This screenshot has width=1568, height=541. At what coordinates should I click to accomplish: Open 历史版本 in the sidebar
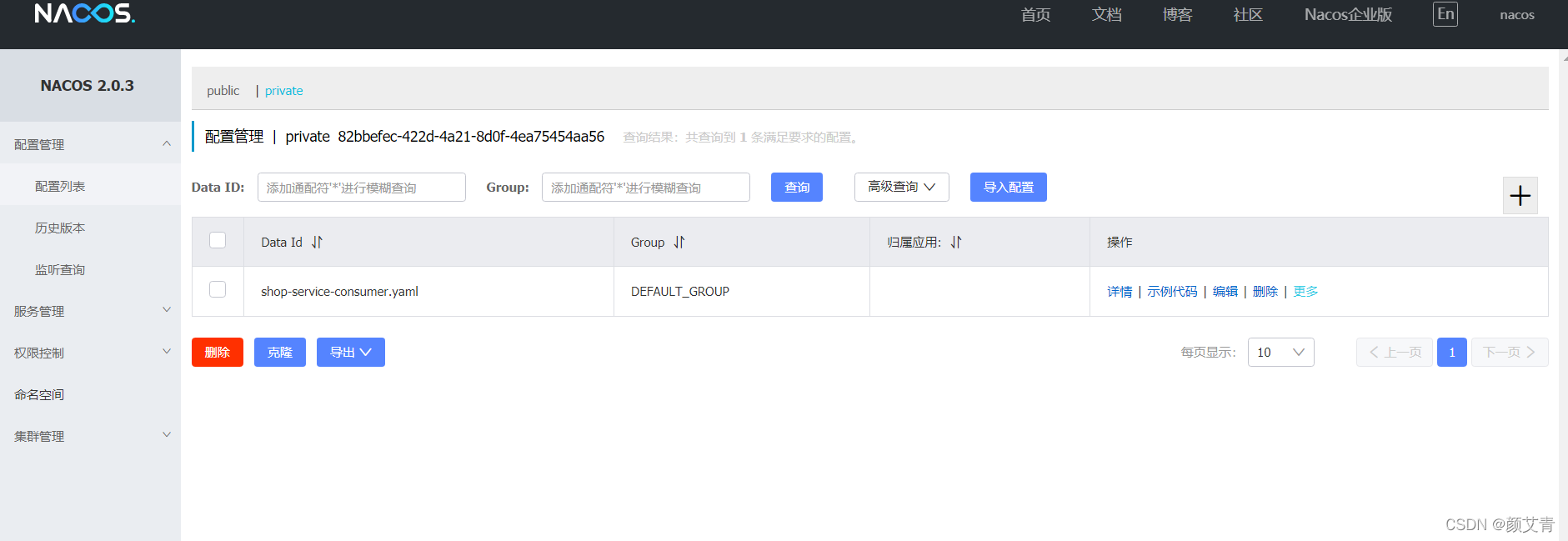click(x=60, y=228)
